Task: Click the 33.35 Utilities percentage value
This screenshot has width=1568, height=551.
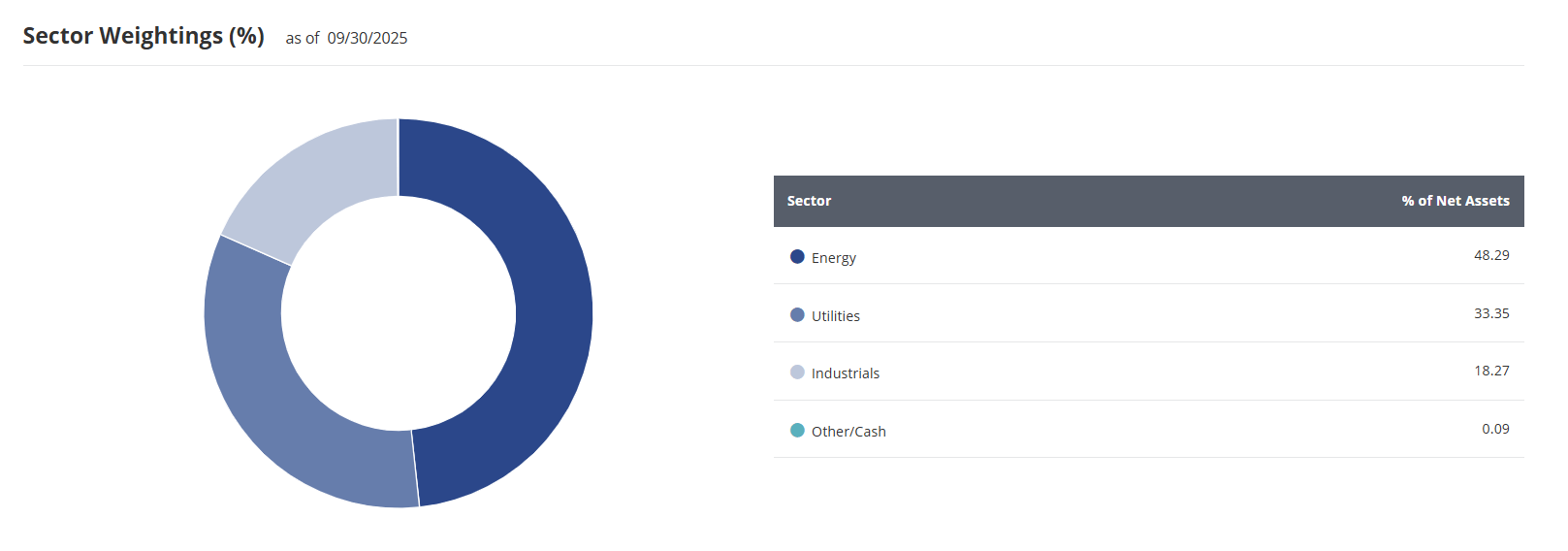Action: (1491, 313)
